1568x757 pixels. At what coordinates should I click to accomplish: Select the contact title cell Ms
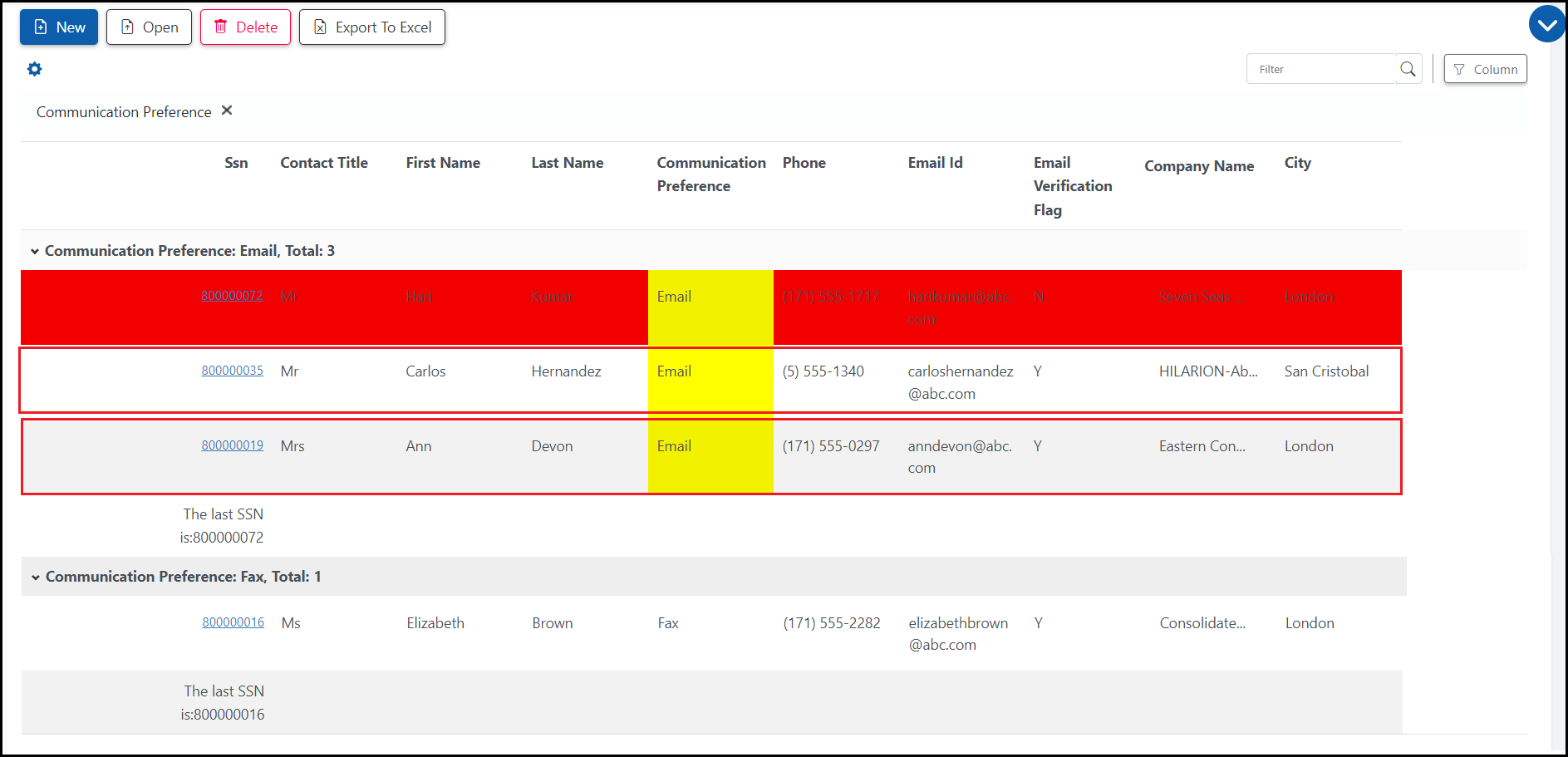point(291,623)
